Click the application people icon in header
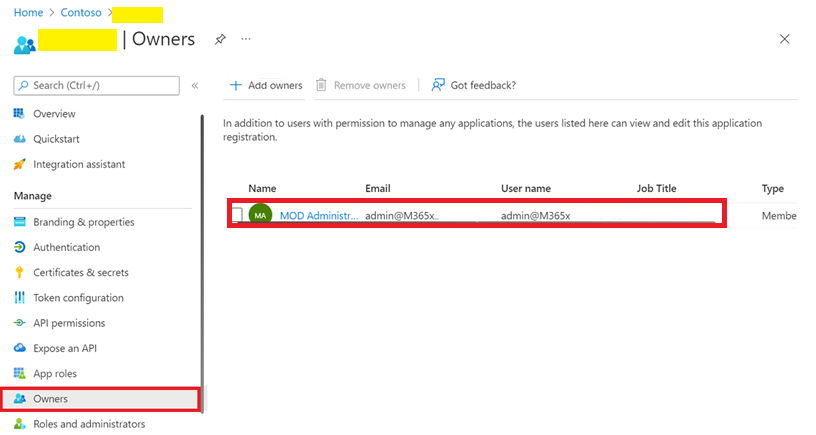This screenshot has width=816, height=435. [24, 44]
